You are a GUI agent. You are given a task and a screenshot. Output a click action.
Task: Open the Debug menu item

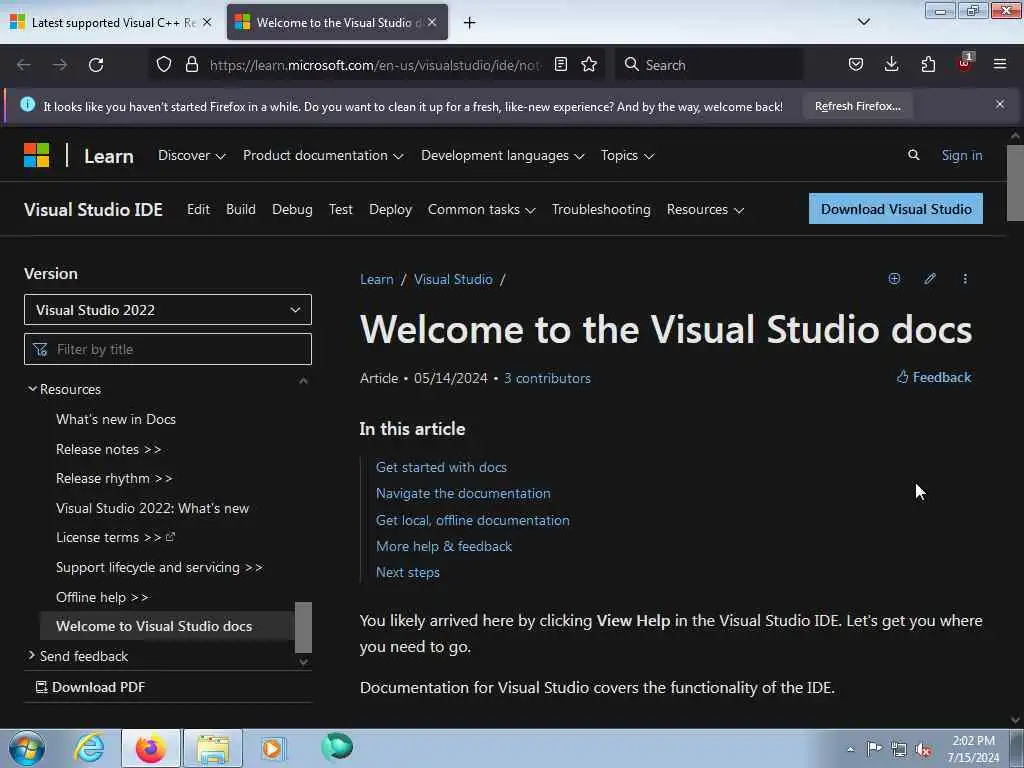[292, 210]
